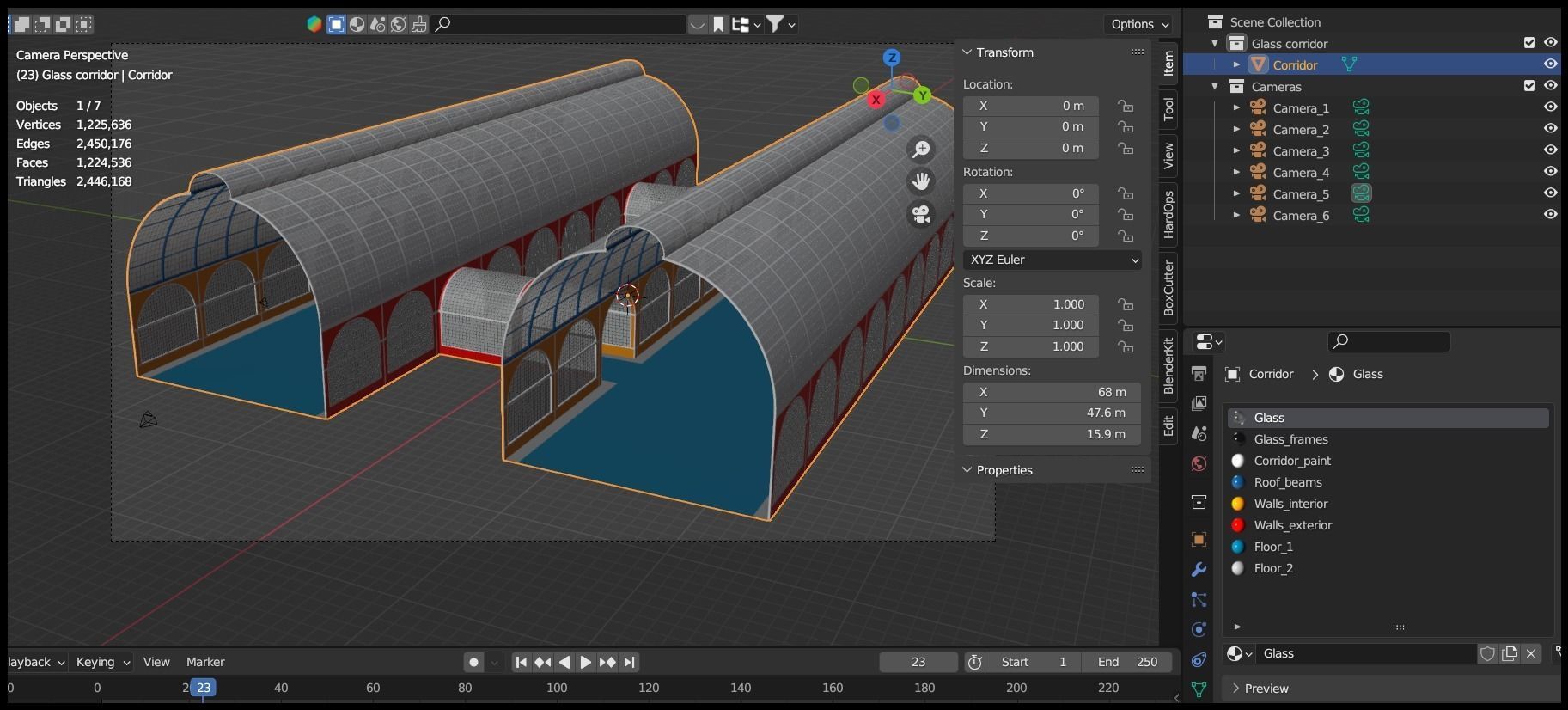Screen dimensions: 1568x710
Task: Click the bookmark icon in the viewport header
Action: point(718,24)
